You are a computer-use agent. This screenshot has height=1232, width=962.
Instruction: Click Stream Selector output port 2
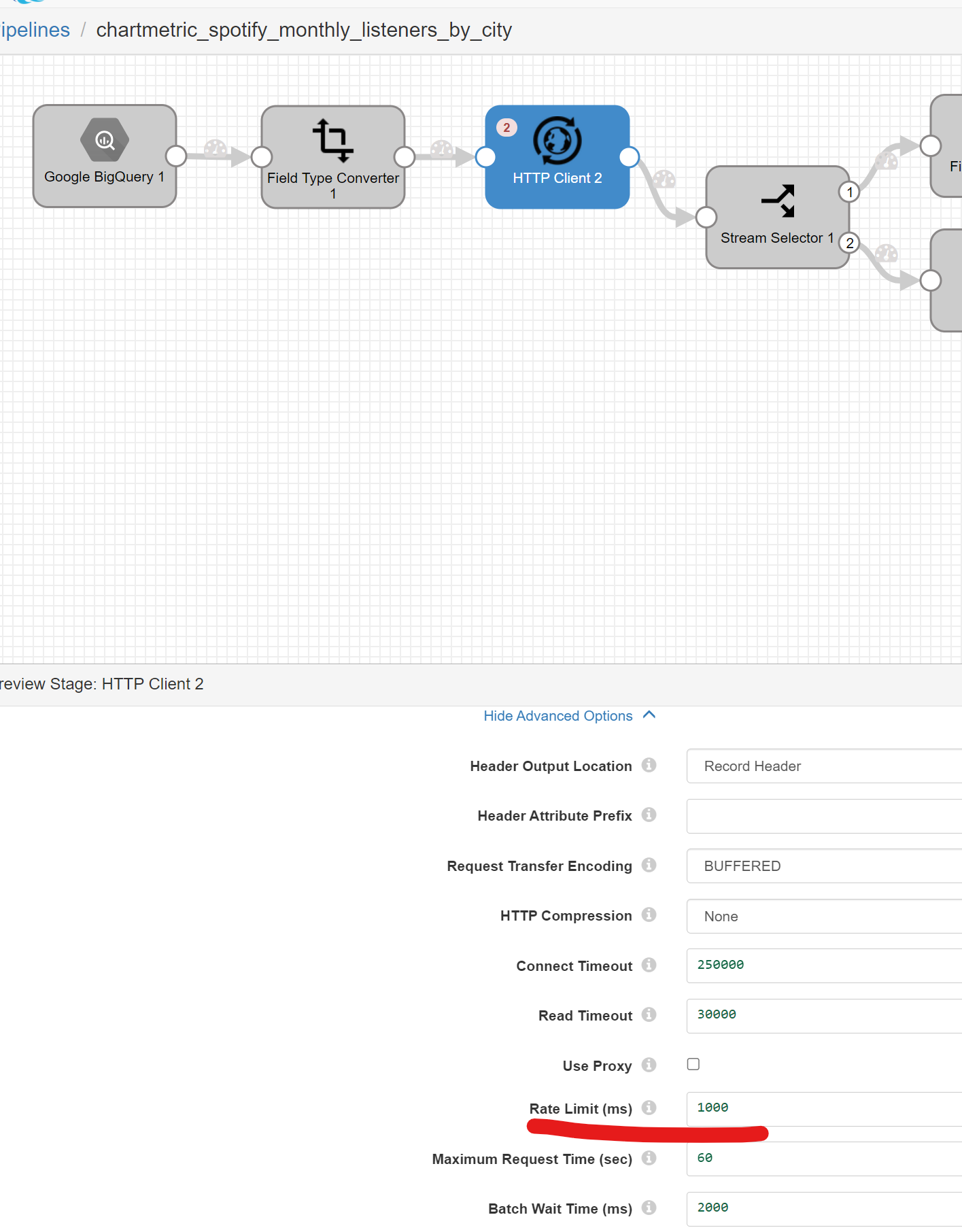coord(849,243)
